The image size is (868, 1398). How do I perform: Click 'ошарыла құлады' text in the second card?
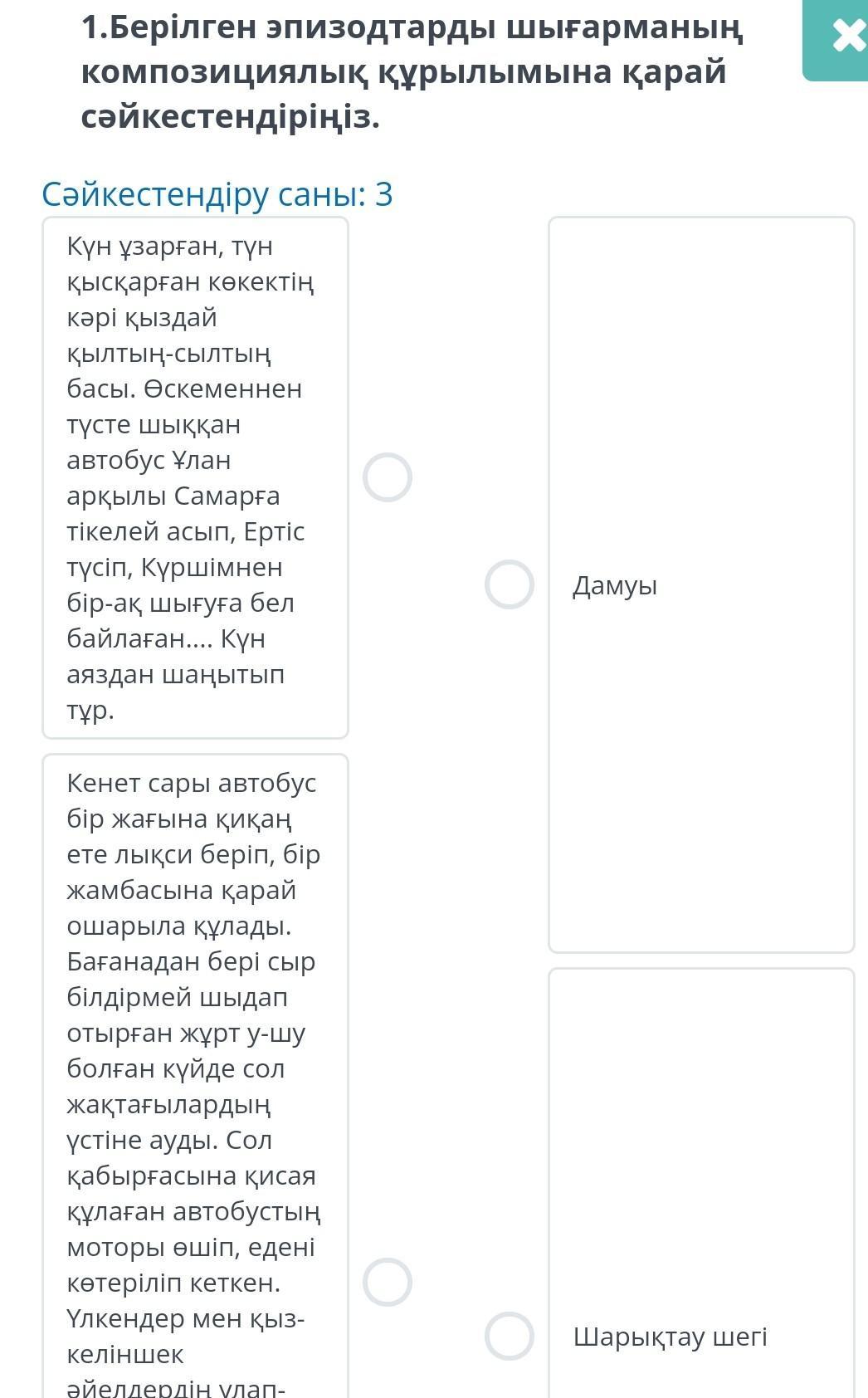[179, 926]
